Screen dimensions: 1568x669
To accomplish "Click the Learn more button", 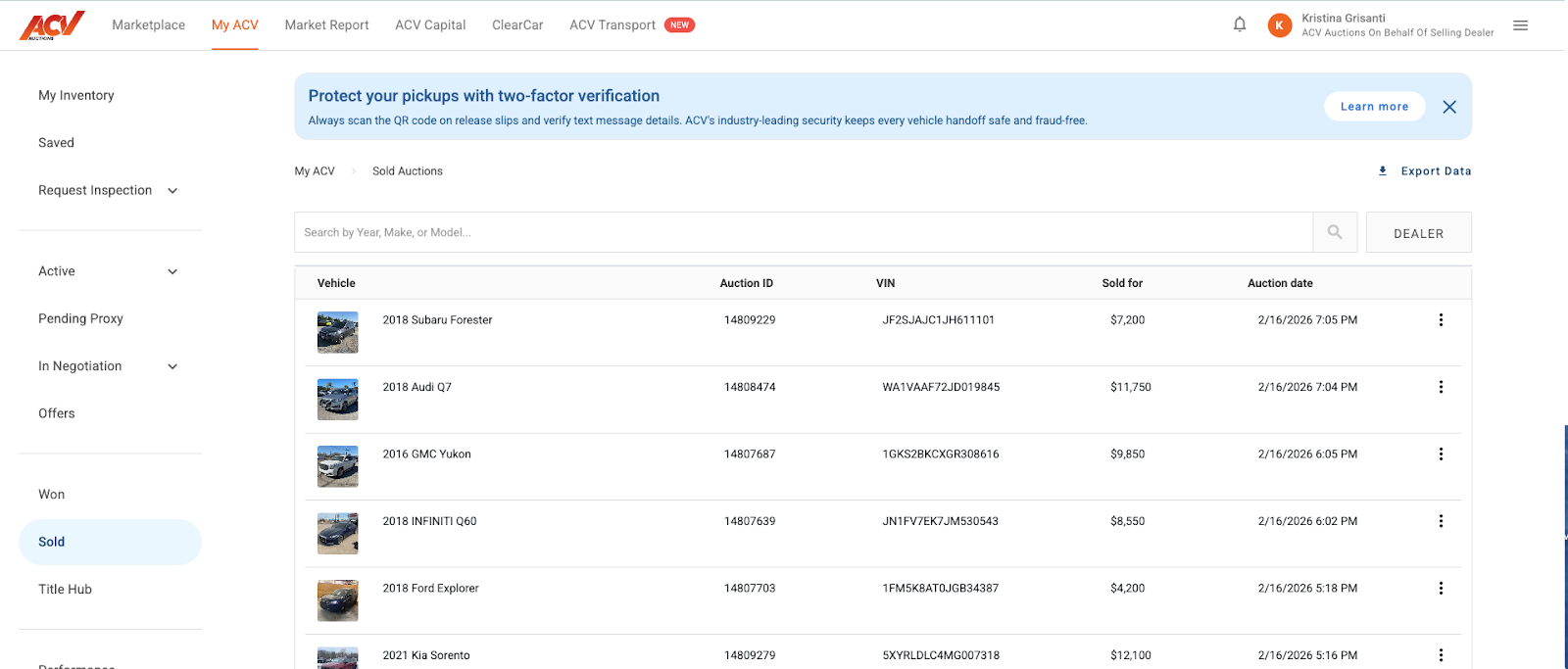I will (x=1374, y=107).
